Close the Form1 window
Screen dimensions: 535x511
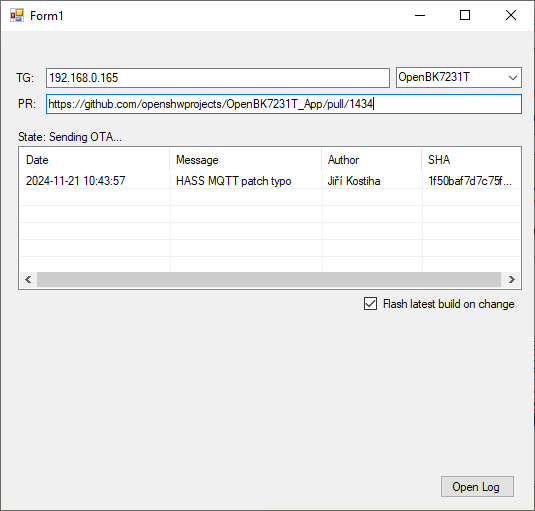[x=511, y=15]
